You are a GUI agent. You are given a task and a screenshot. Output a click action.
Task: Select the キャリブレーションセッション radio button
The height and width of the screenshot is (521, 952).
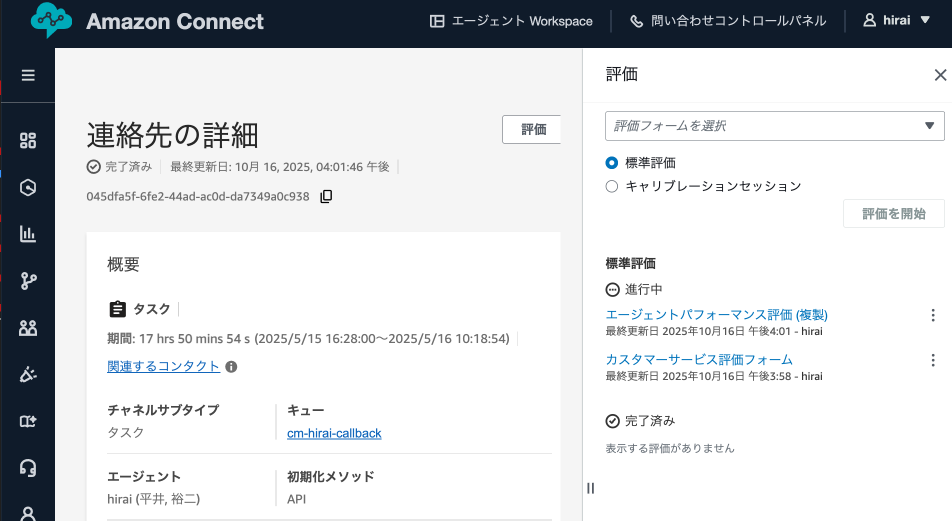click(612, 186)
